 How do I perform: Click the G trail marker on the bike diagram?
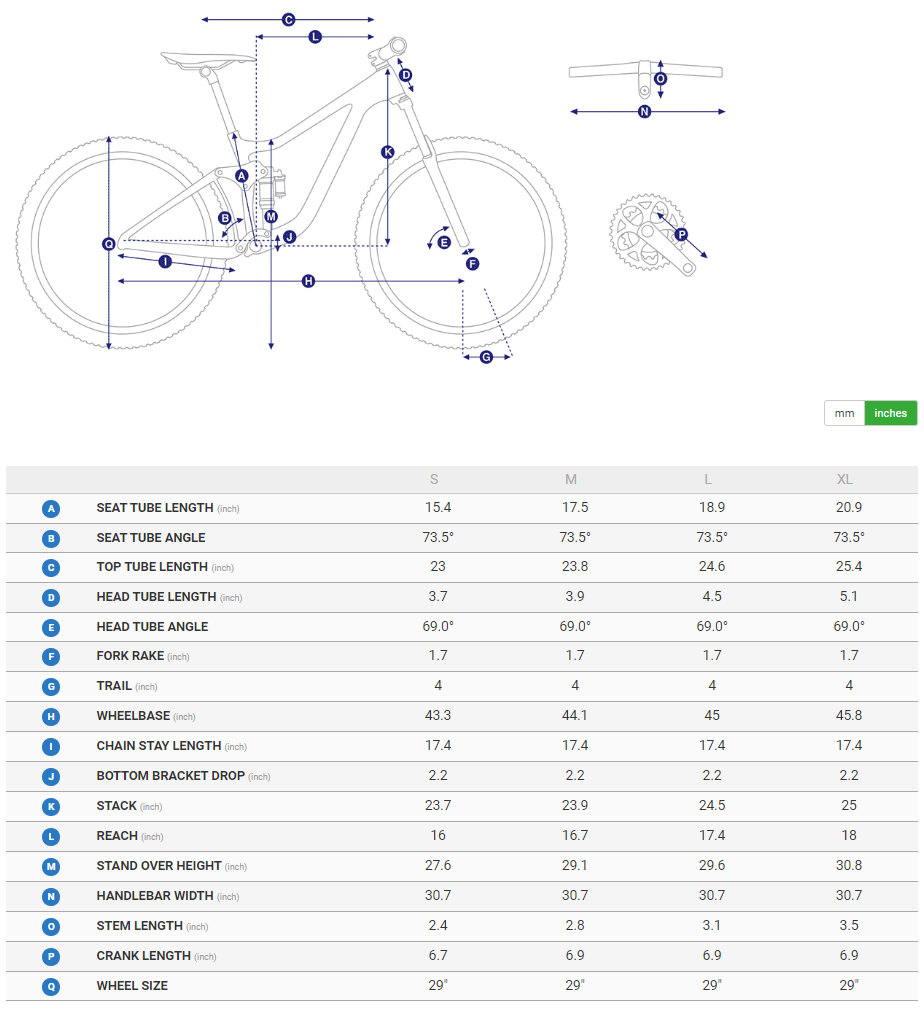point(486,357)
